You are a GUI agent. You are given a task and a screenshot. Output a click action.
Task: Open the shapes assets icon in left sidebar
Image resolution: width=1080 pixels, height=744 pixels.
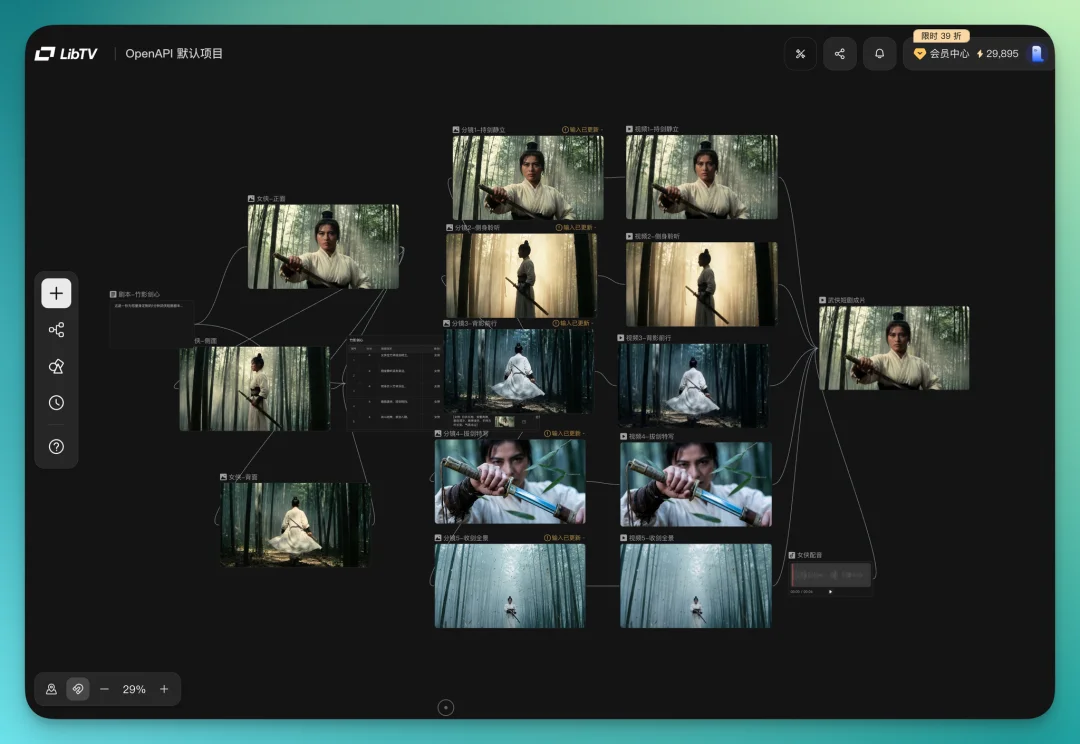point(56,367)
